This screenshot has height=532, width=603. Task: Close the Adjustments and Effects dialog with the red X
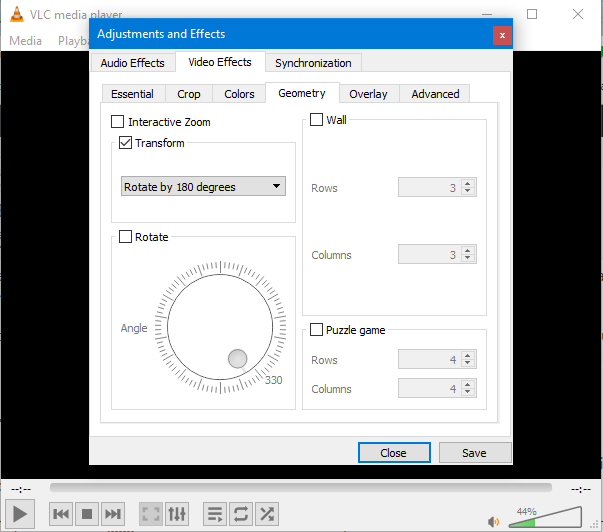coord(502,35)
